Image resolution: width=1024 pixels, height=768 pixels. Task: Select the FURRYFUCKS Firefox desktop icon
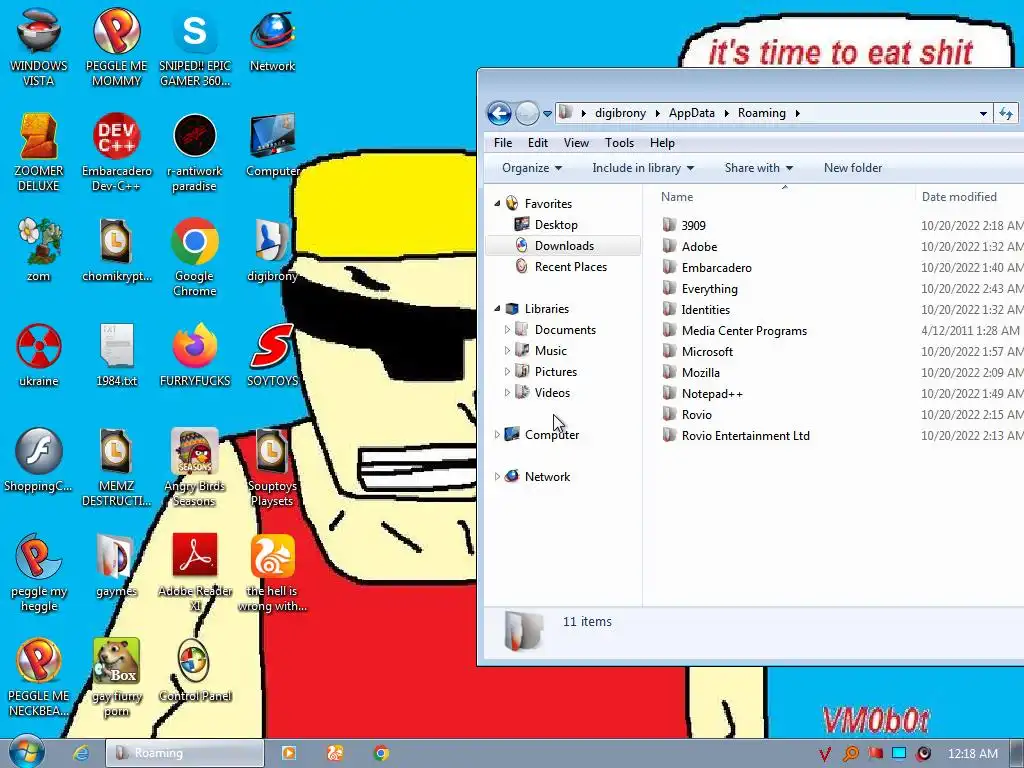[x=195, y=355]
